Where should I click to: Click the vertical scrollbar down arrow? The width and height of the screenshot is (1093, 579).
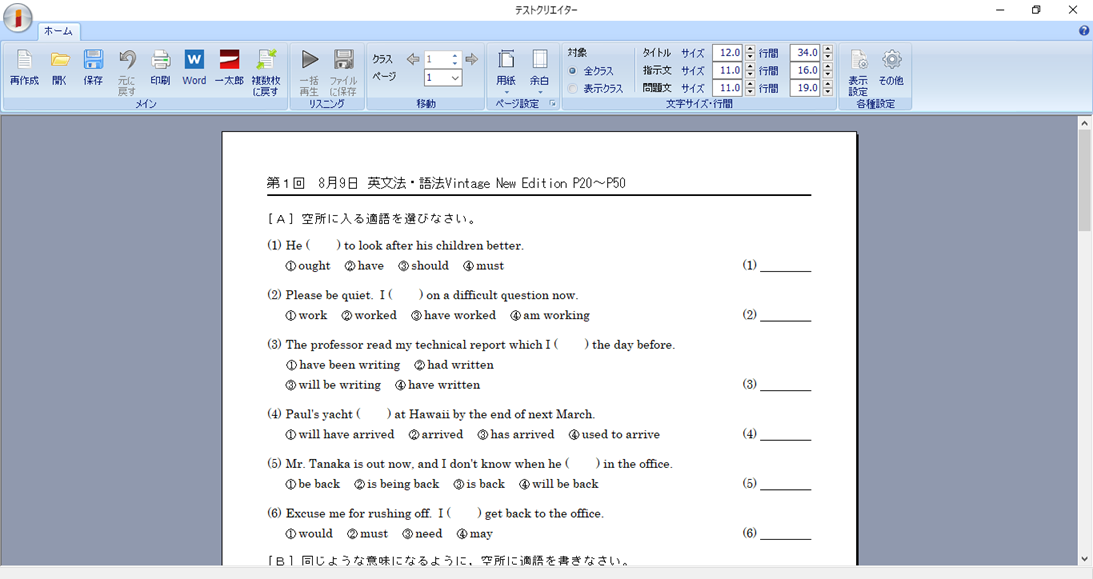(x=1085, y=559)
